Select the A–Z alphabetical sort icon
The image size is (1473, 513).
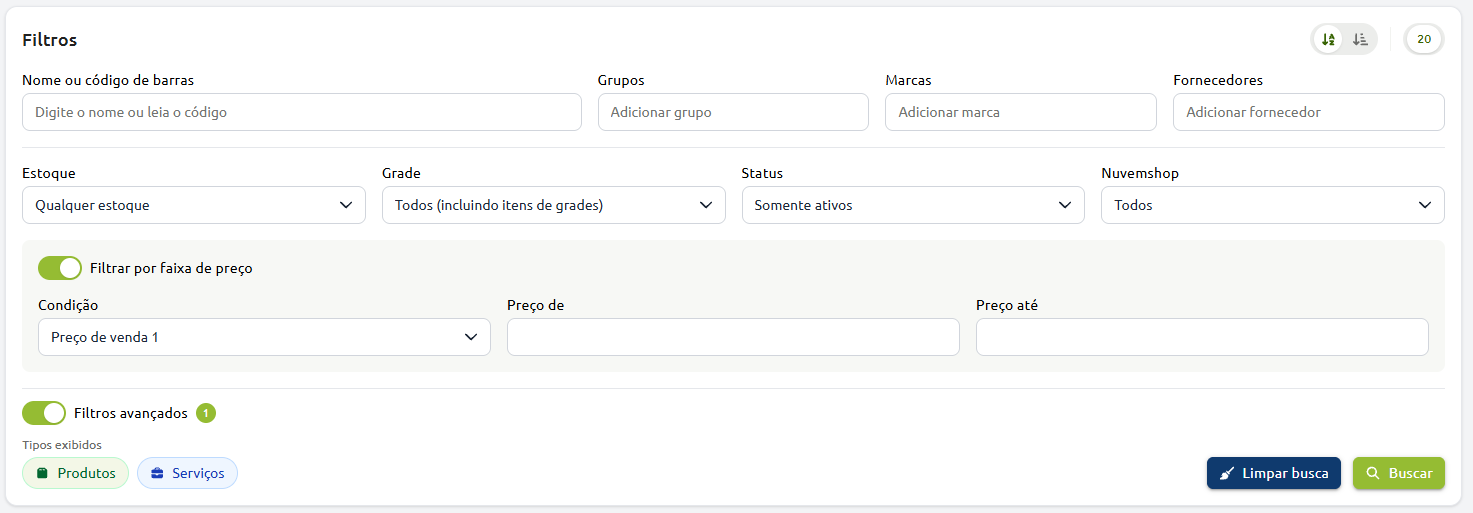(x=1328, y=40)
